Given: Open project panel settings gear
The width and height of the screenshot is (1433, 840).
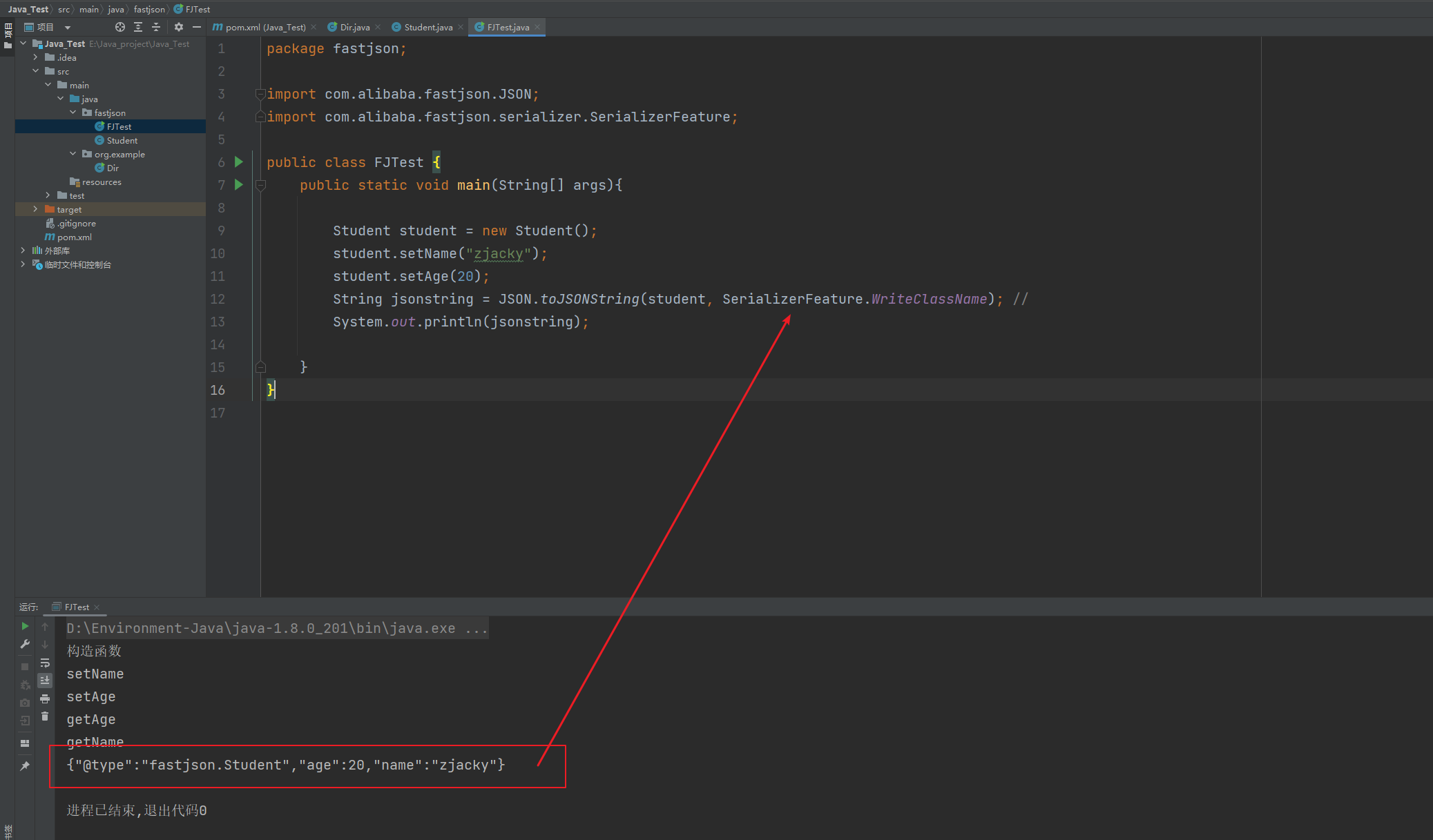Looking at the screenshot, I should click(x=179, y=27).
